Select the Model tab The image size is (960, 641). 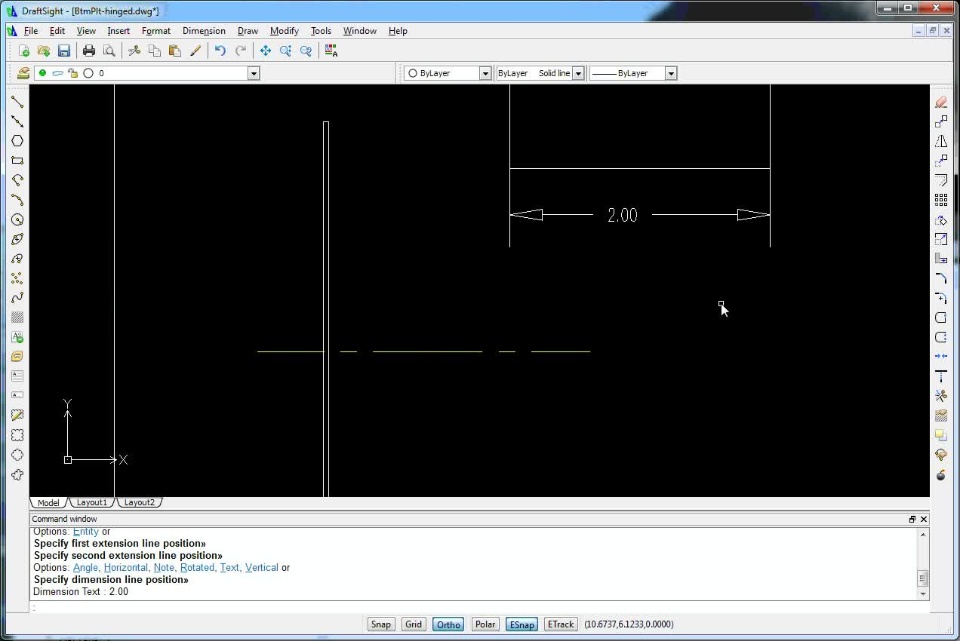(48, 502)
